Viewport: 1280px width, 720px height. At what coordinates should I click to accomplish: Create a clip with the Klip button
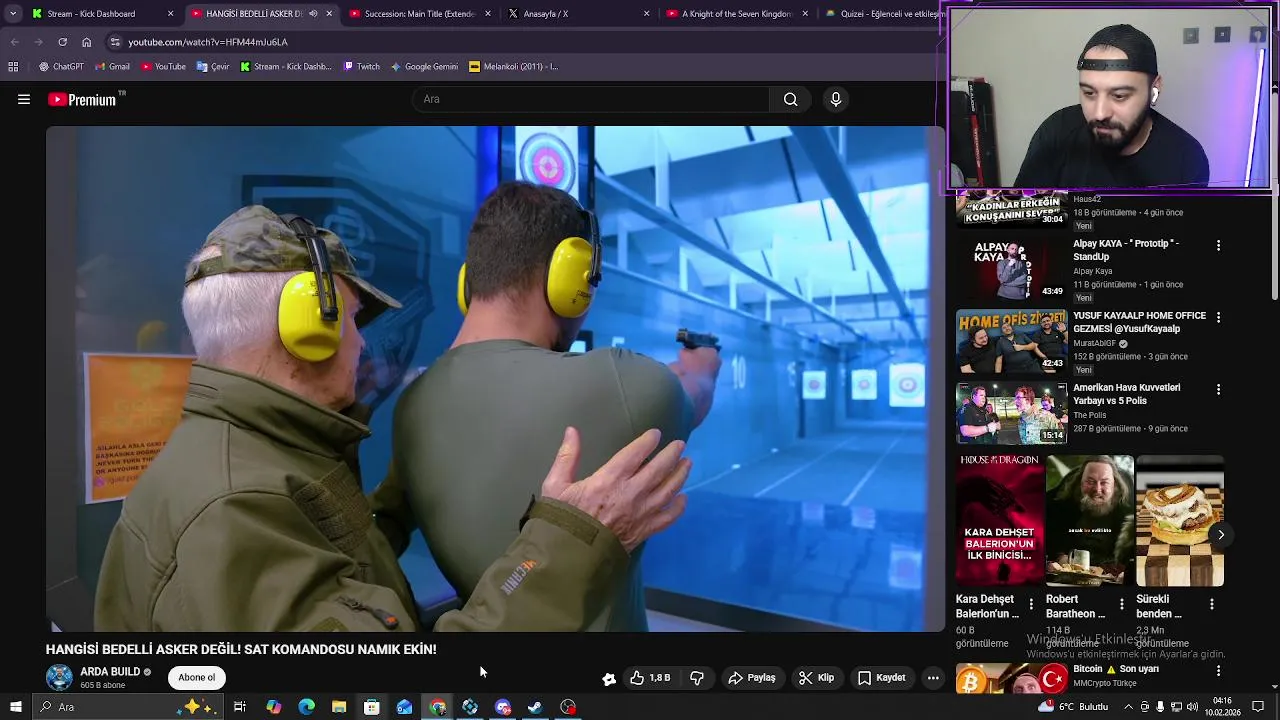(816, 678)
